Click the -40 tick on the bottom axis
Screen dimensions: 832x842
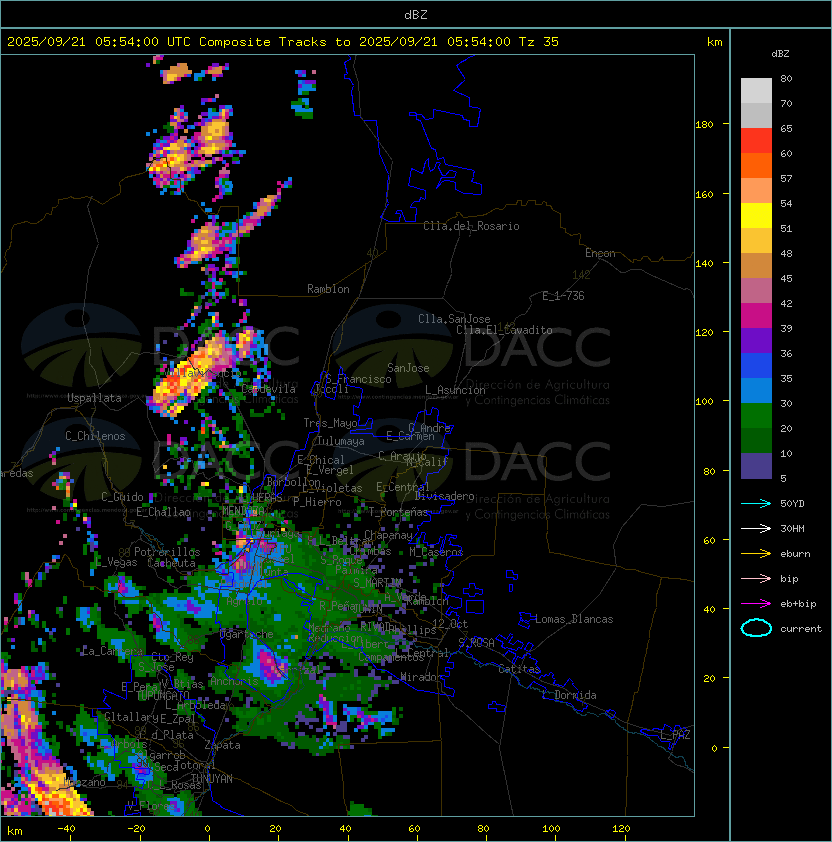(x=66, y=829)
